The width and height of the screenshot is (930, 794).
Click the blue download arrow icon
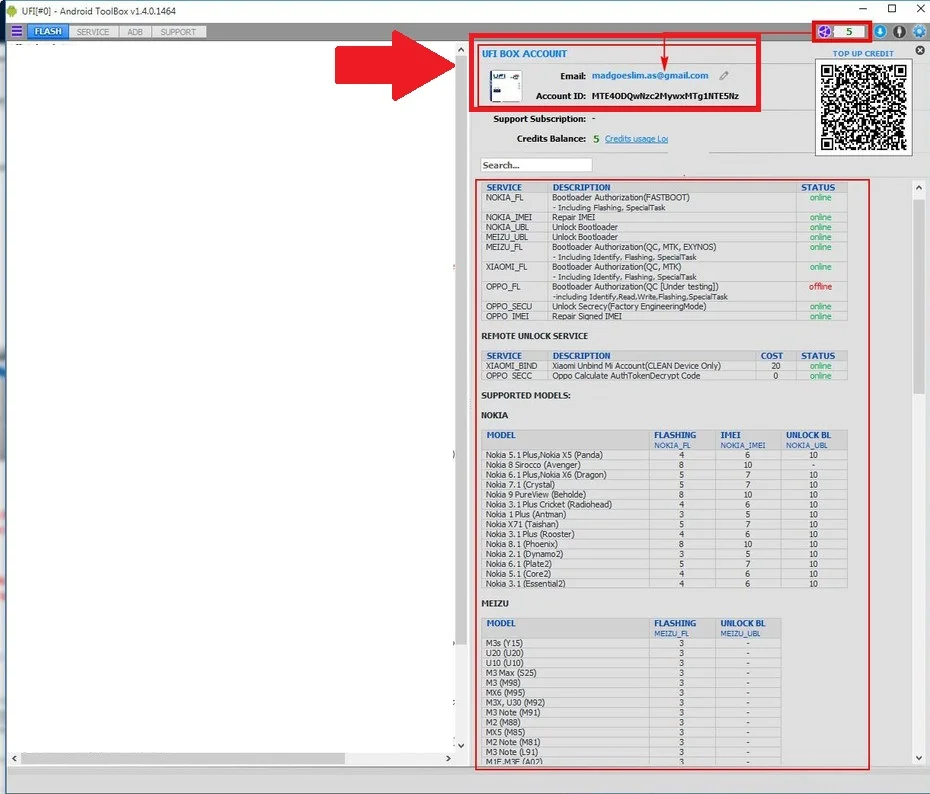pyautogui.click(x=881, y=32)
